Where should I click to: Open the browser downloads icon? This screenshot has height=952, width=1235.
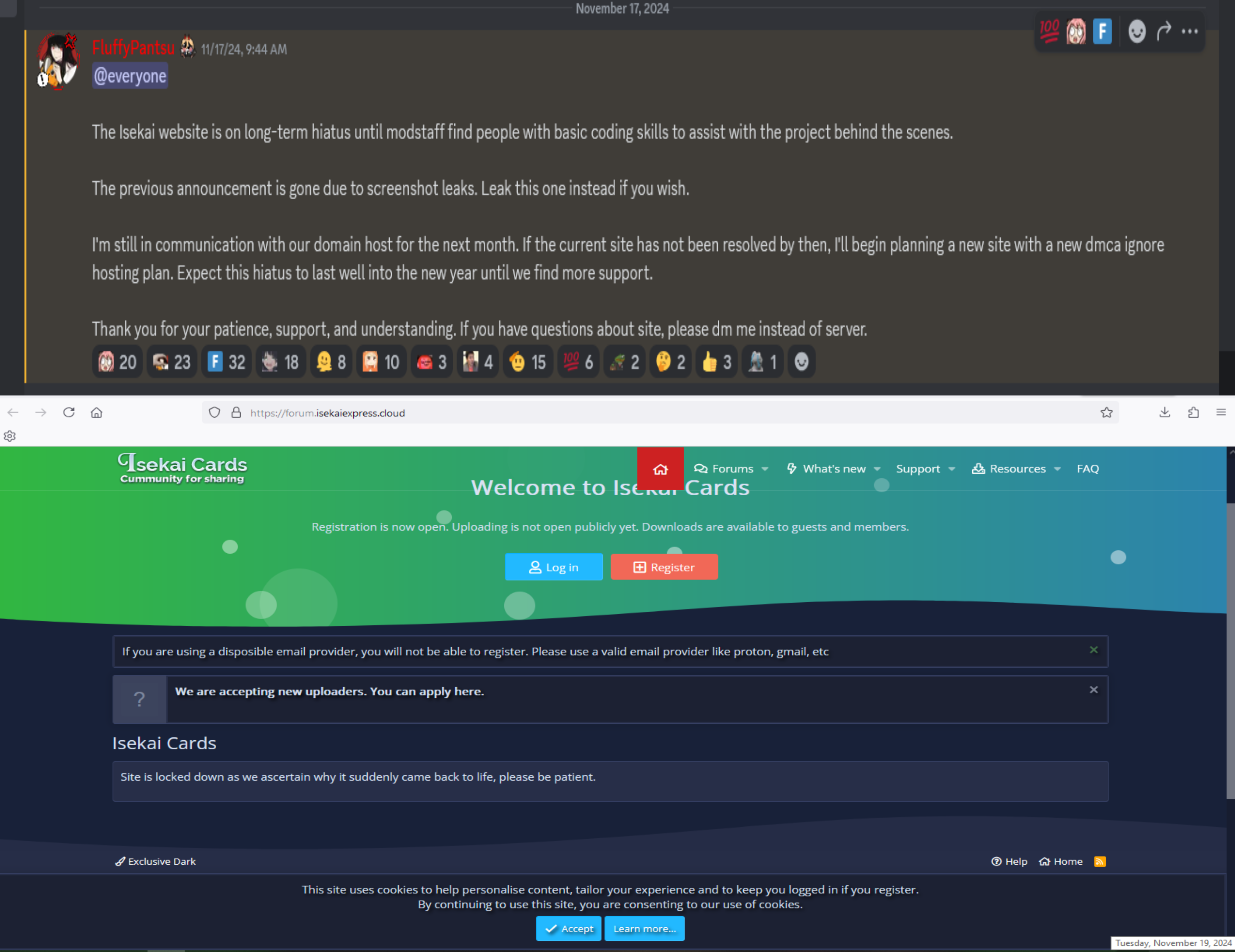(x=1164, y=413)
